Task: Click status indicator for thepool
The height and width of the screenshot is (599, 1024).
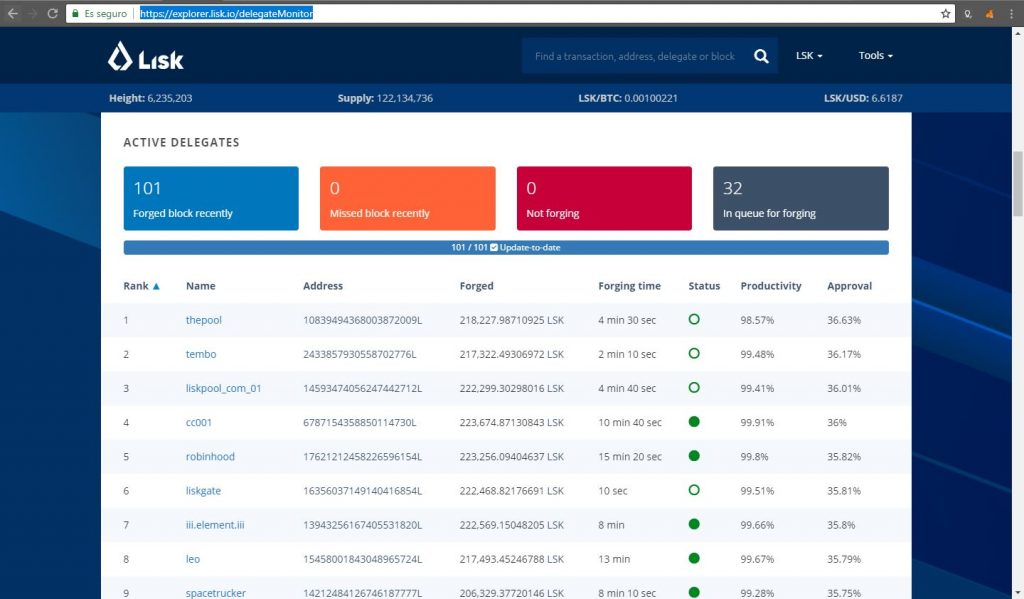Action: (694, 319)
